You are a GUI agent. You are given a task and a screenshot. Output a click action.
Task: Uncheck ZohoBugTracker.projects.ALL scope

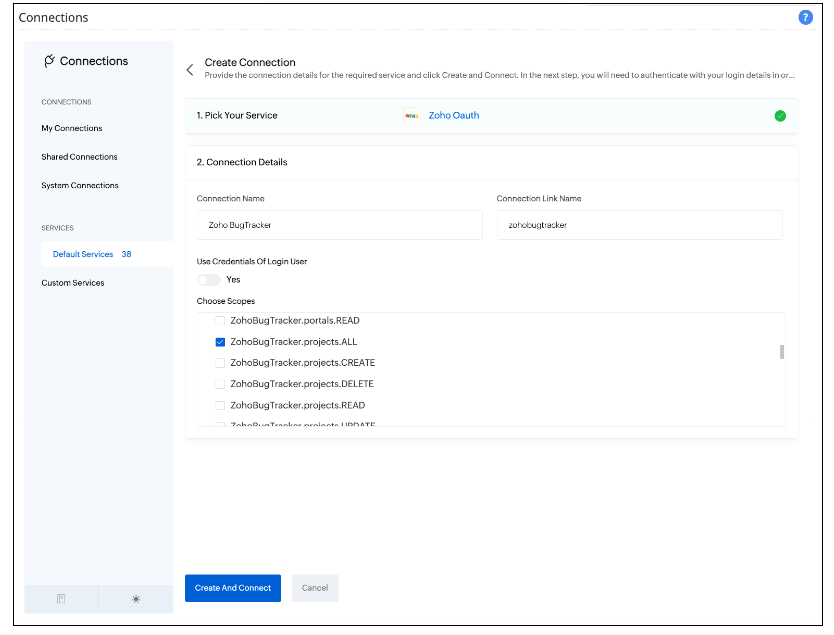tap(220, 342)
